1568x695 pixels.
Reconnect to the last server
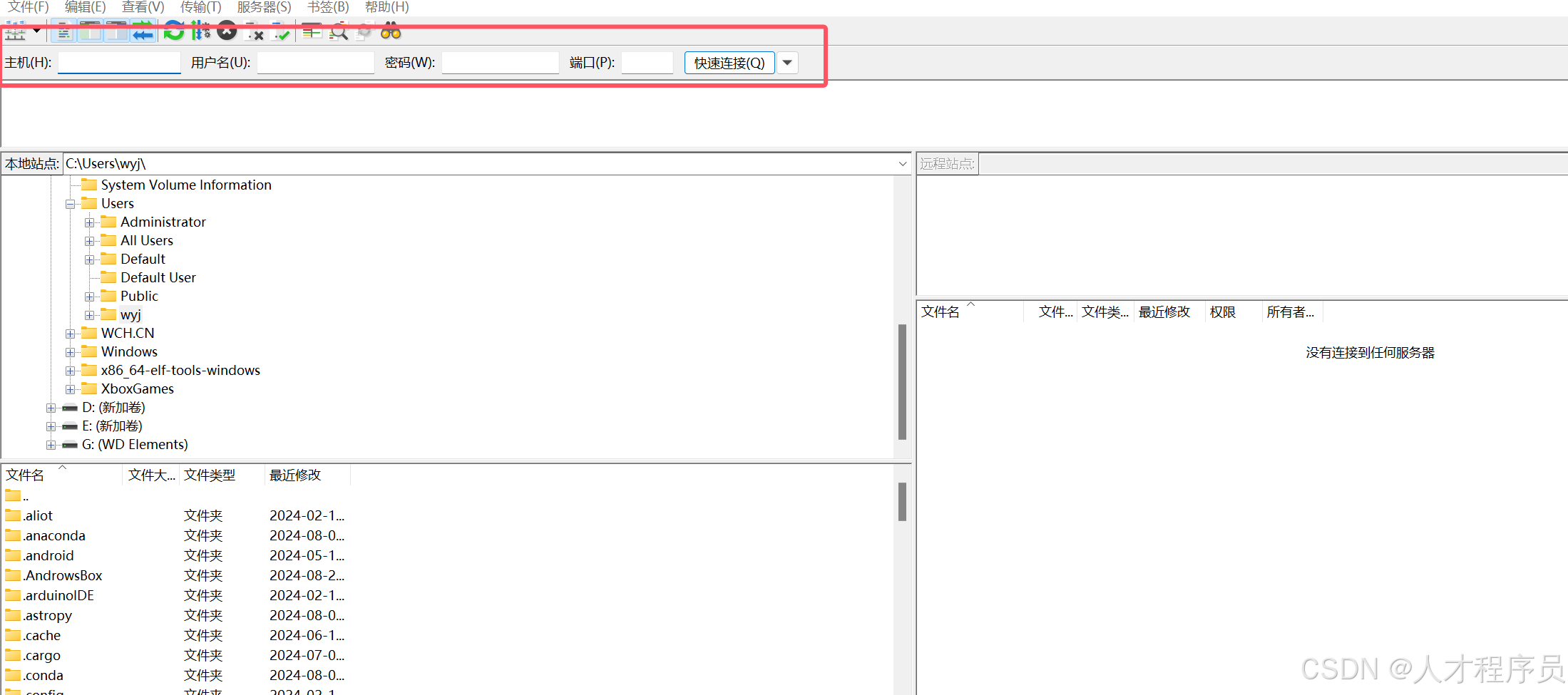click(280, 32)
